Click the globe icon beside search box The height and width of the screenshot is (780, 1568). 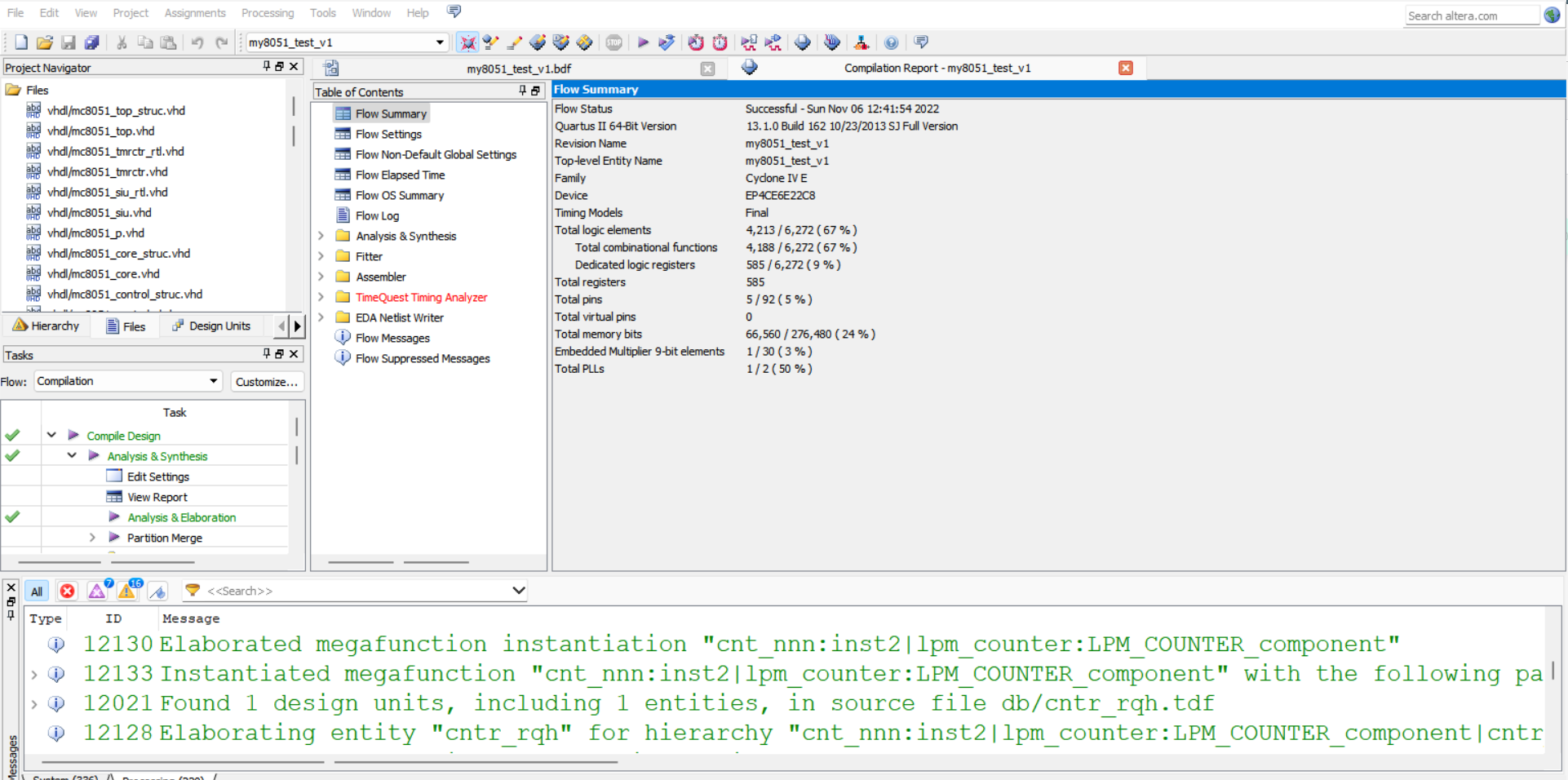[x=1552, y=15]
